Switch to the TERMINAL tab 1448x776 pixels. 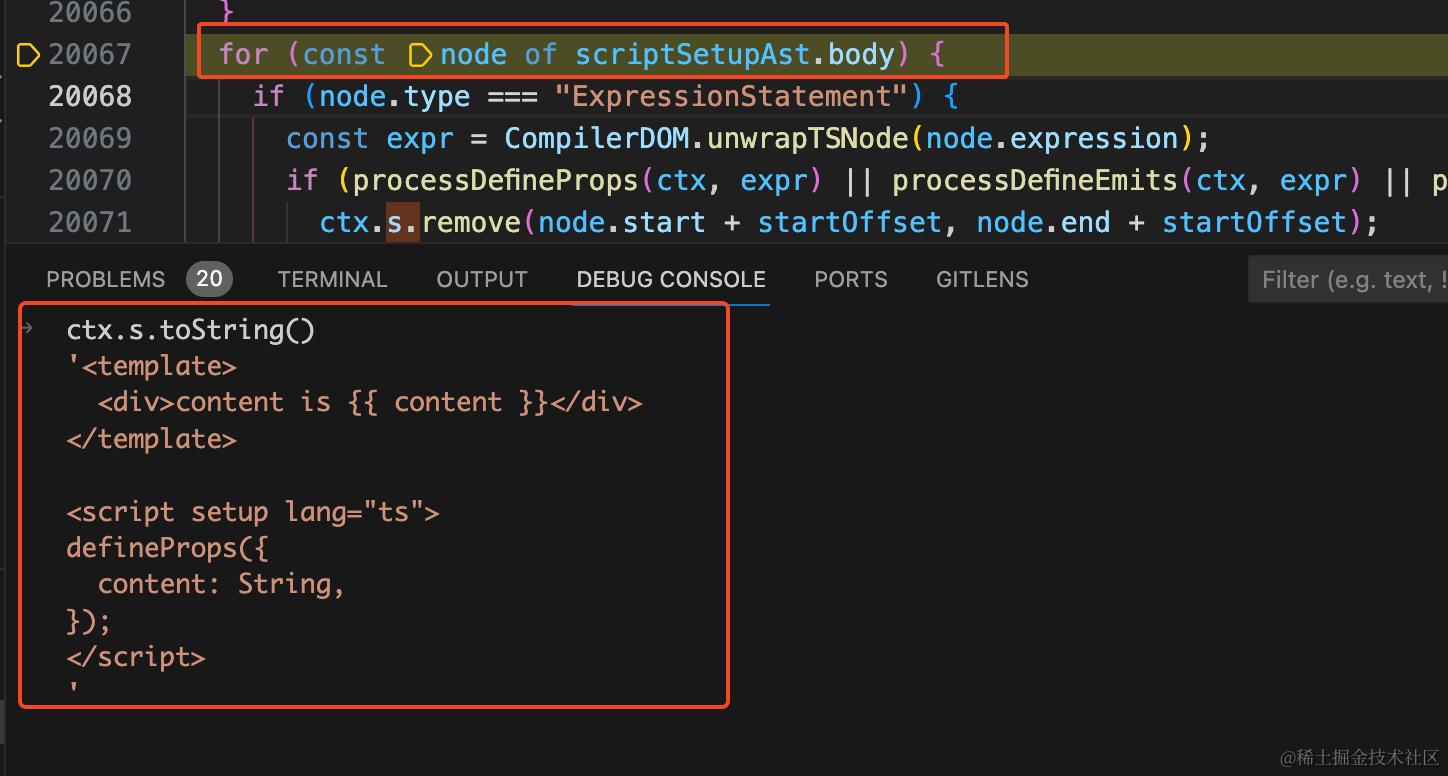[332, 279]
